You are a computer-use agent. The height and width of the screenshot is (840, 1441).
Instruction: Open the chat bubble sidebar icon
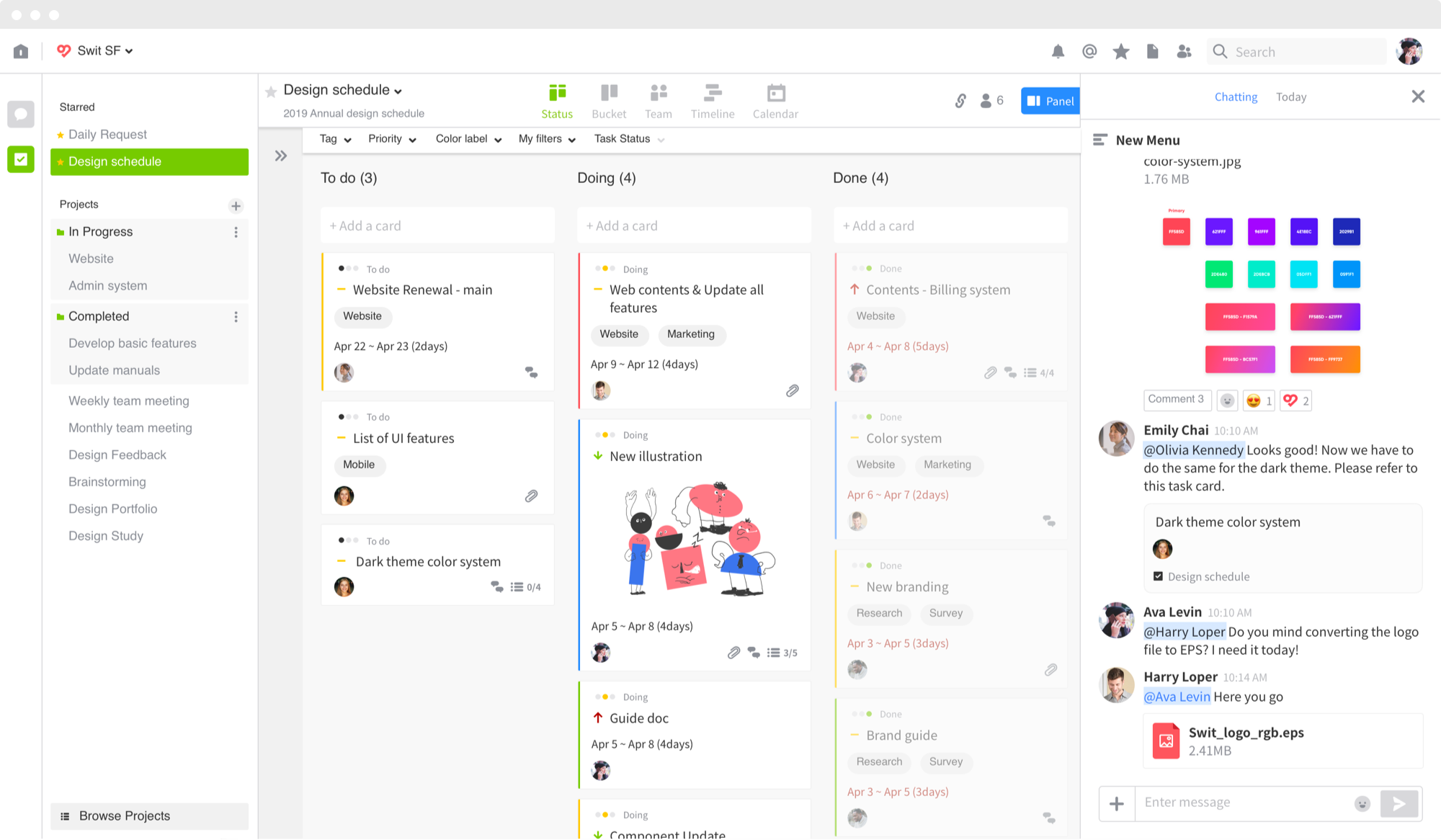(x=21, y=114)
